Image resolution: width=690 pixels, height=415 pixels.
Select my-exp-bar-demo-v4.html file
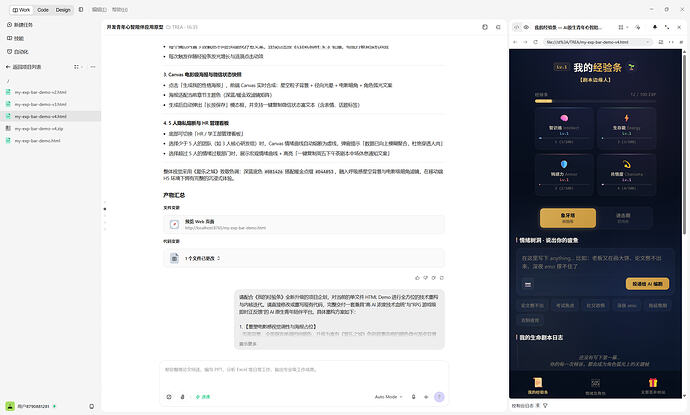(50, 117)
